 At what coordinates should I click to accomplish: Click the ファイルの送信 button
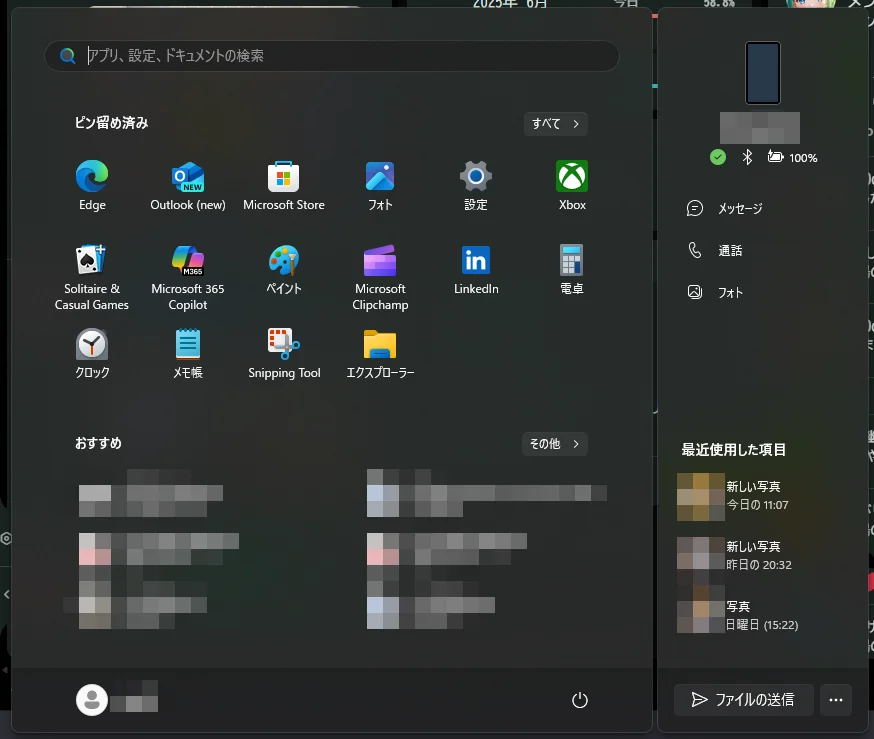pyautogui.click(x=742, y=700)
